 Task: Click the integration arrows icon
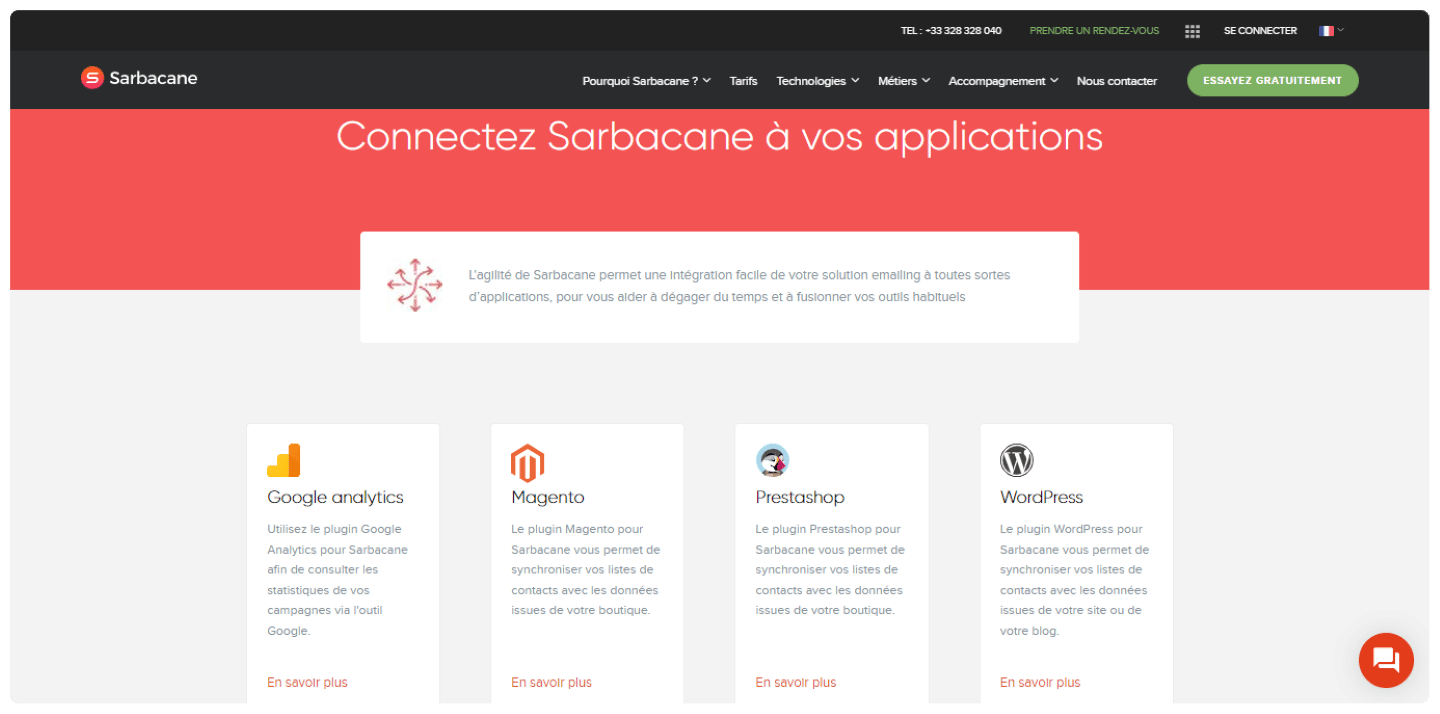[414, 285]
